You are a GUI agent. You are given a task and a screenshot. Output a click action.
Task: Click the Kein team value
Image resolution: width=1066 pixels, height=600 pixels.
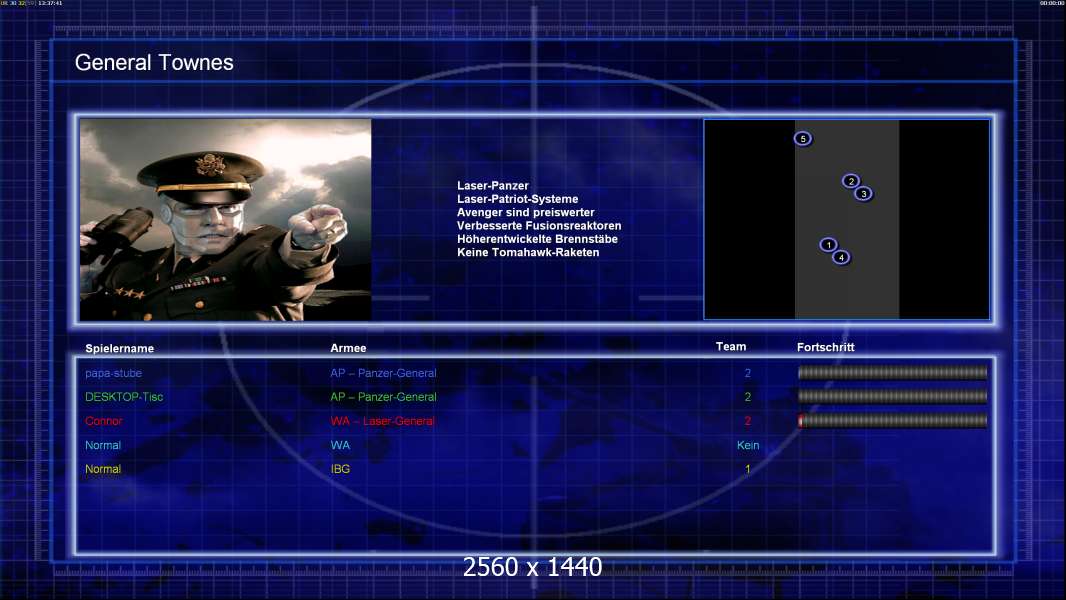(x=748, y=445)
